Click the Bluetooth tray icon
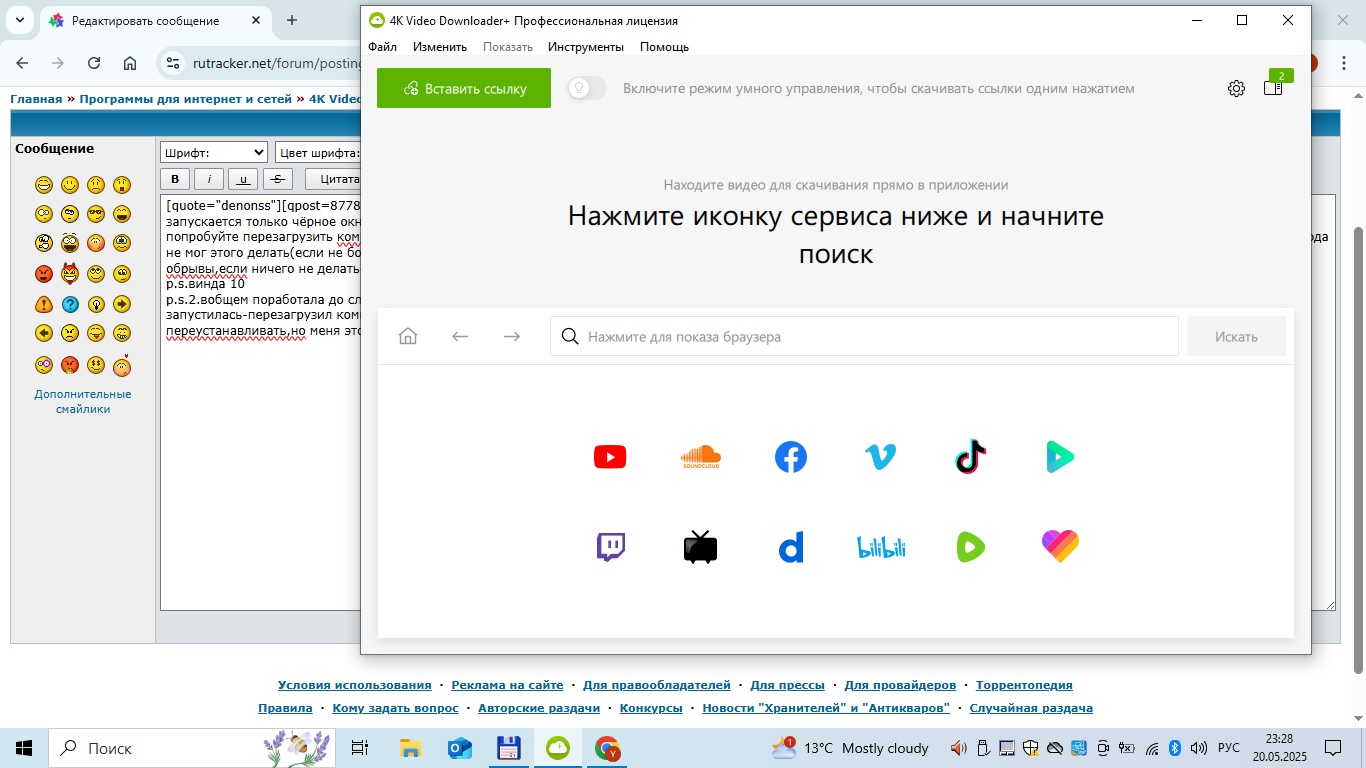The width and height of the screenshot is (1366, 768). coord(1175,747)
